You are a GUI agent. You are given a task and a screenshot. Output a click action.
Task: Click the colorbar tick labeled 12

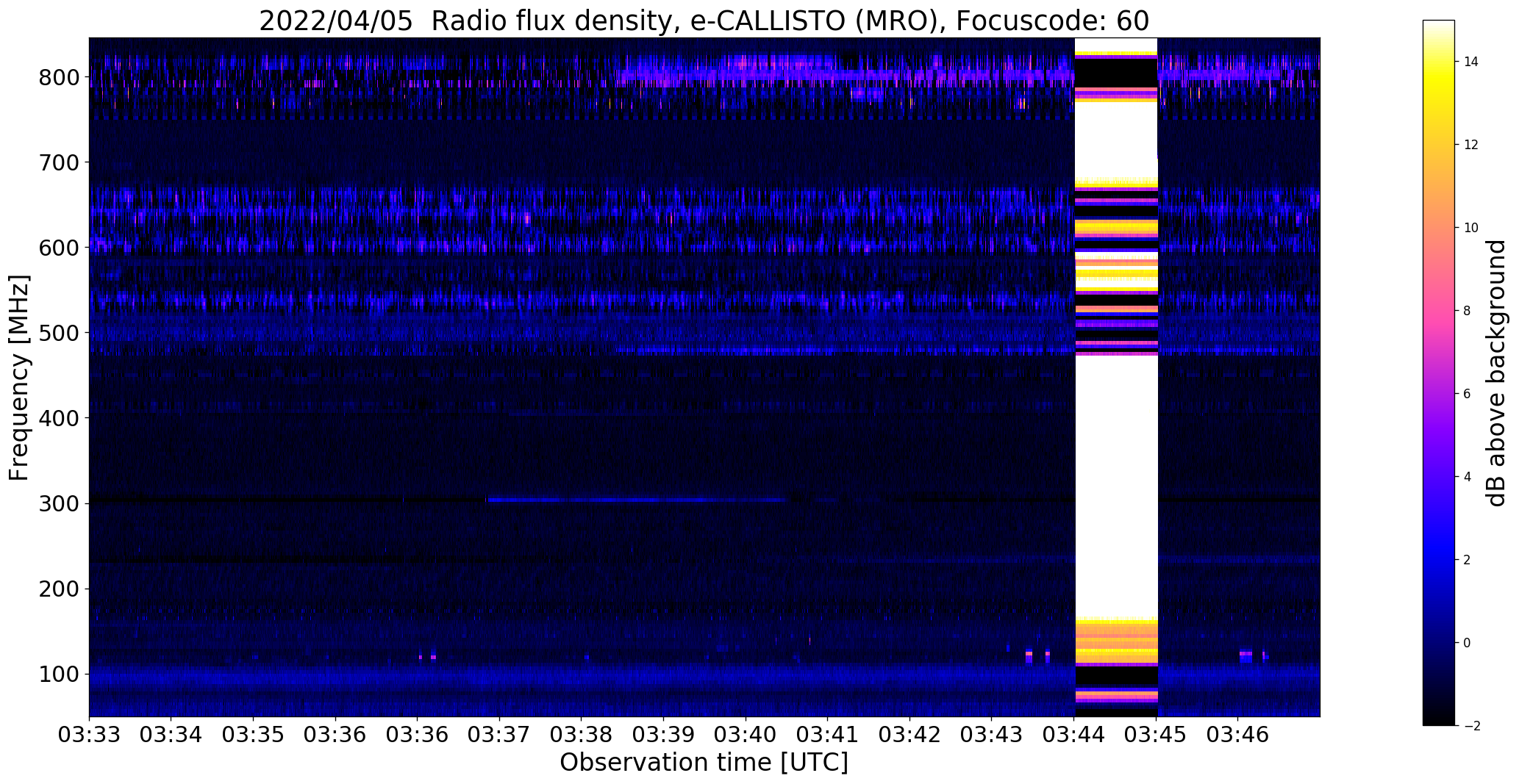pos(1471,145)
